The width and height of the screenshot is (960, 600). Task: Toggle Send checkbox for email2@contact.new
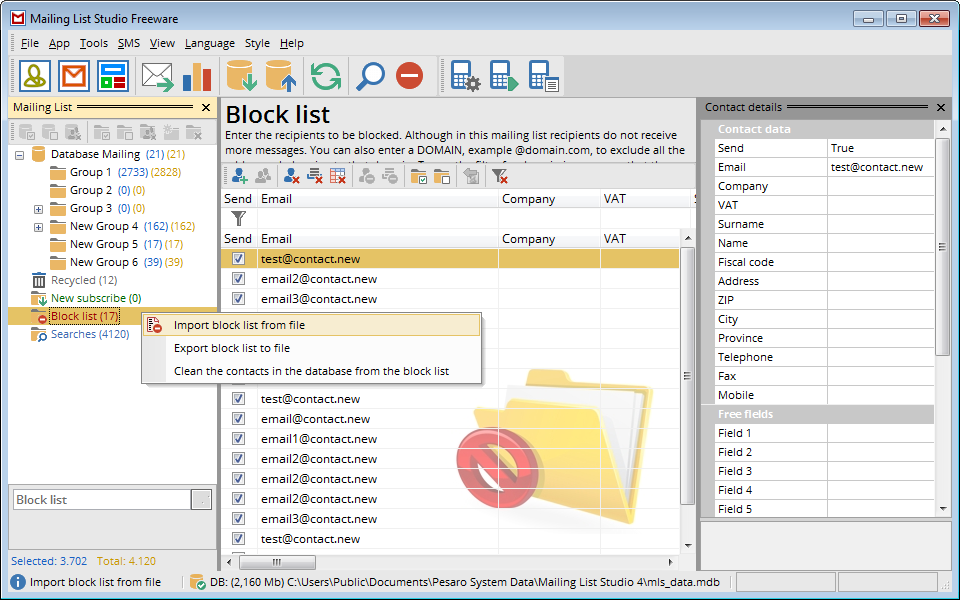pos(238,279)
